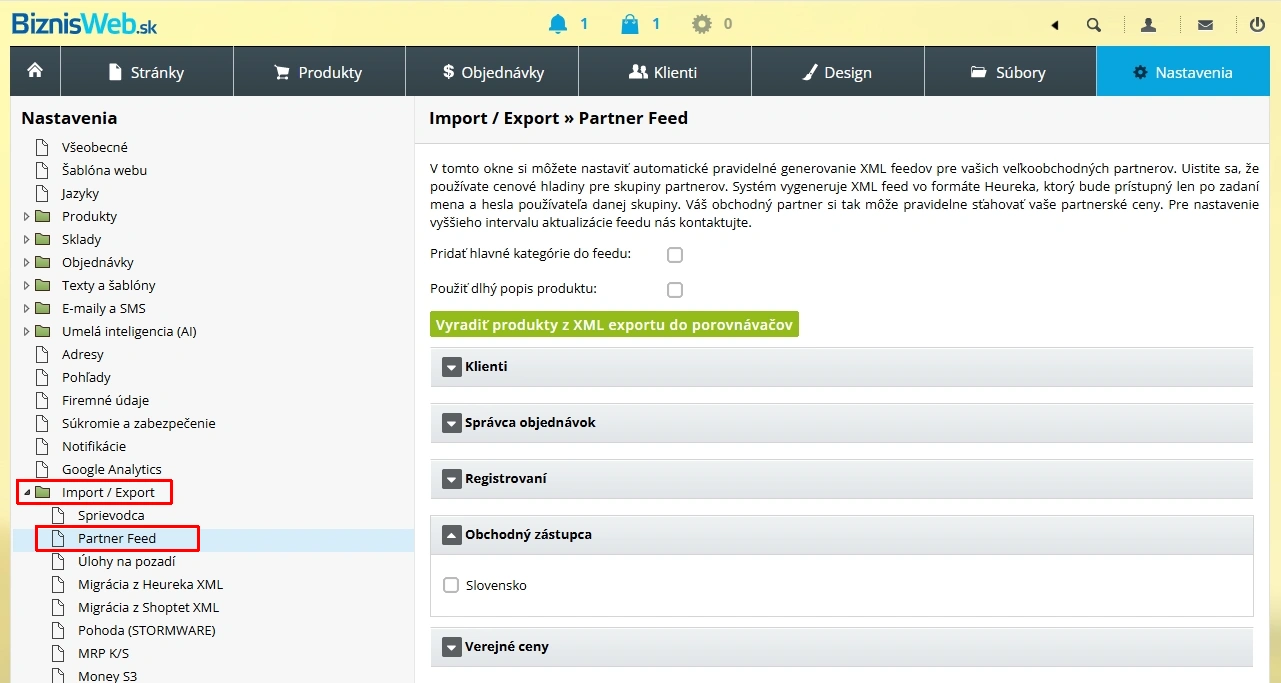Open the user profile icon
Screen dimensions: 1281x683
1149,24
